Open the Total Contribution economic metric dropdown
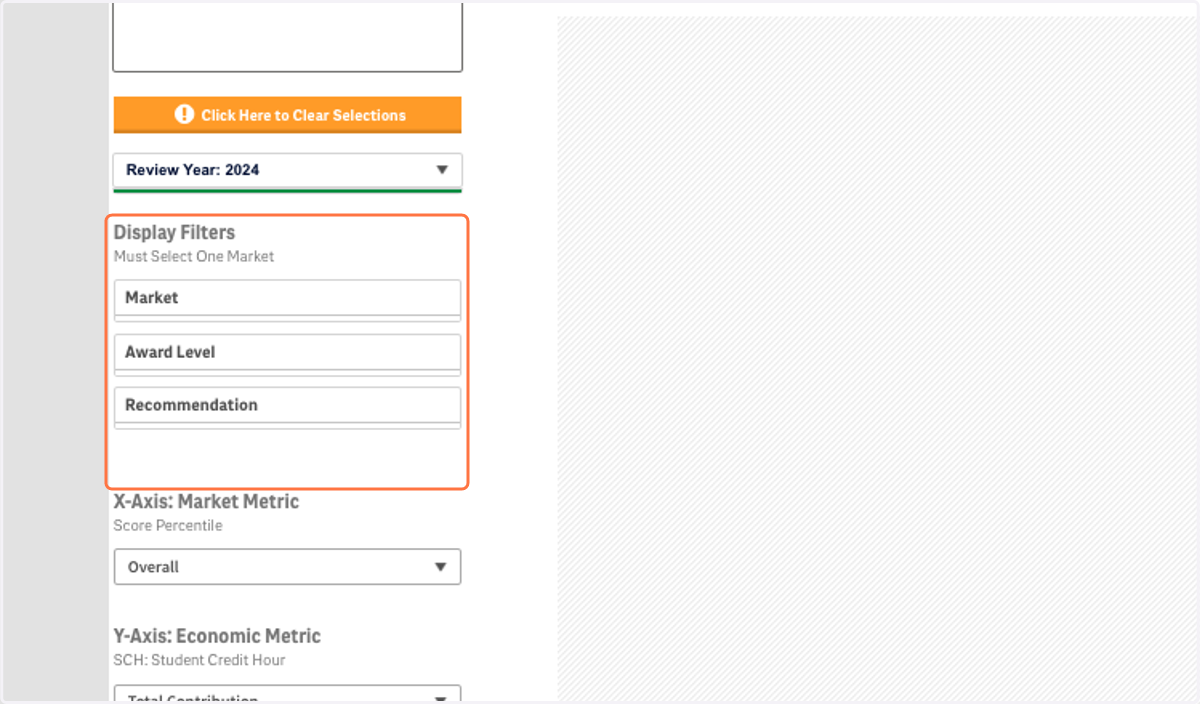Viewport: 1200px width, 704px height. 287,695
